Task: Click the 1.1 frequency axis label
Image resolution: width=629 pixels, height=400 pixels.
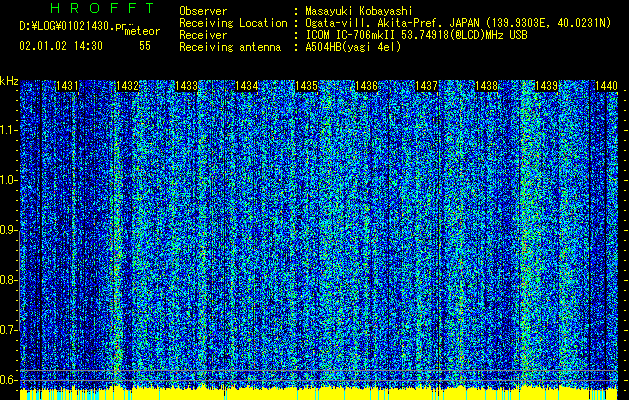Action: pos(9,130)
